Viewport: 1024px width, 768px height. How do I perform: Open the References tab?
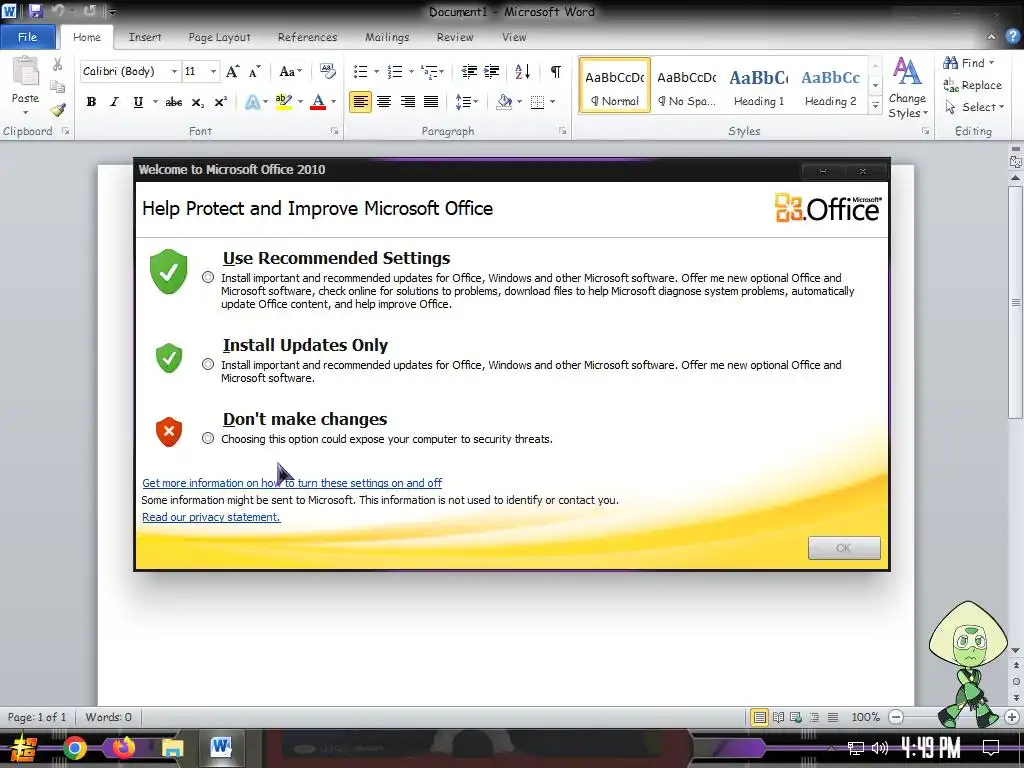click(308, 37)
